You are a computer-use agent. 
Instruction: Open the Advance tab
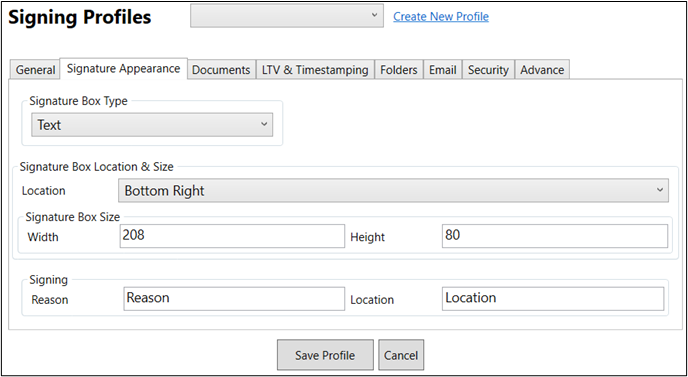point(542,70)
